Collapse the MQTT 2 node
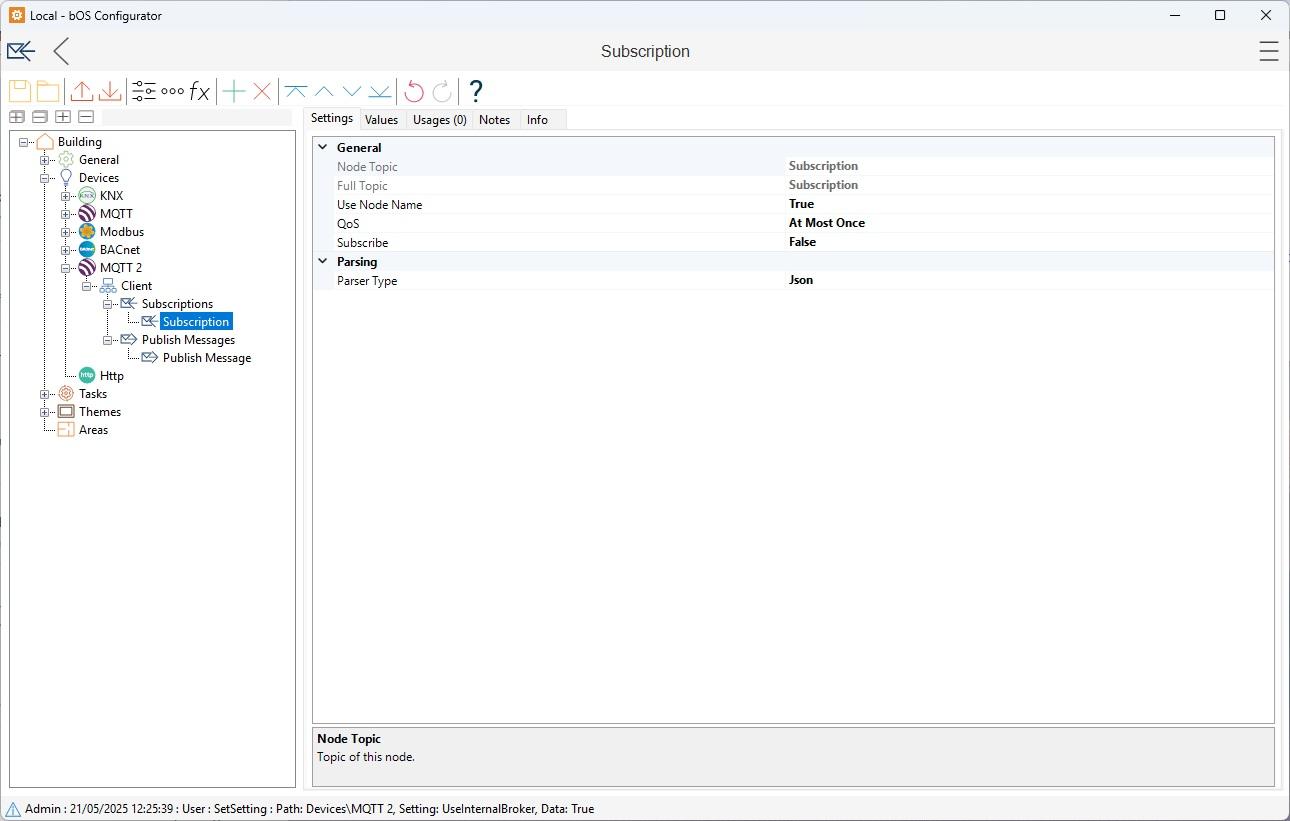 (x=66, y=268)
